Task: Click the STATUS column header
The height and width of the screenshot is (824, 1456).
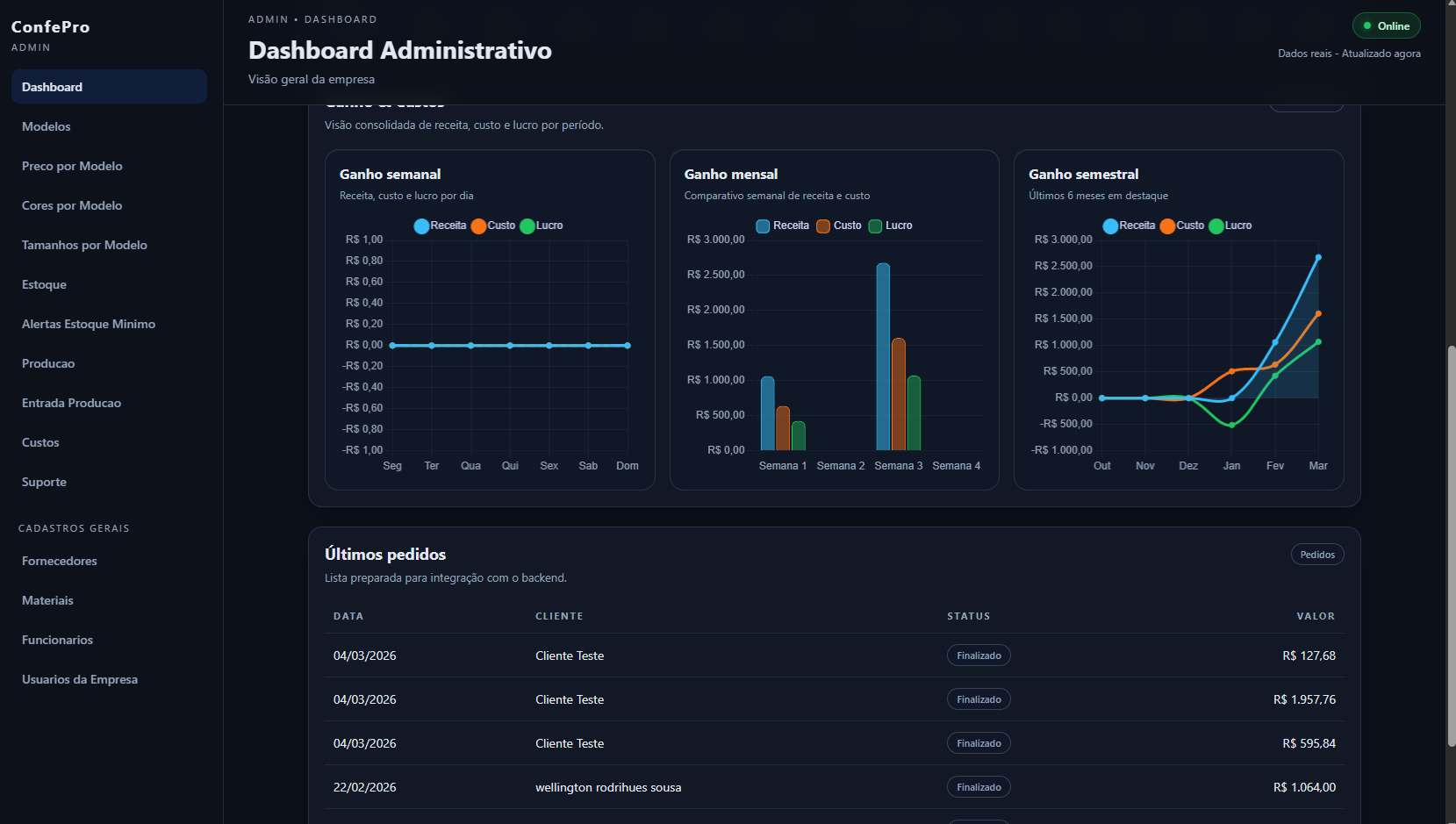Action: click(x=968, y=616)
